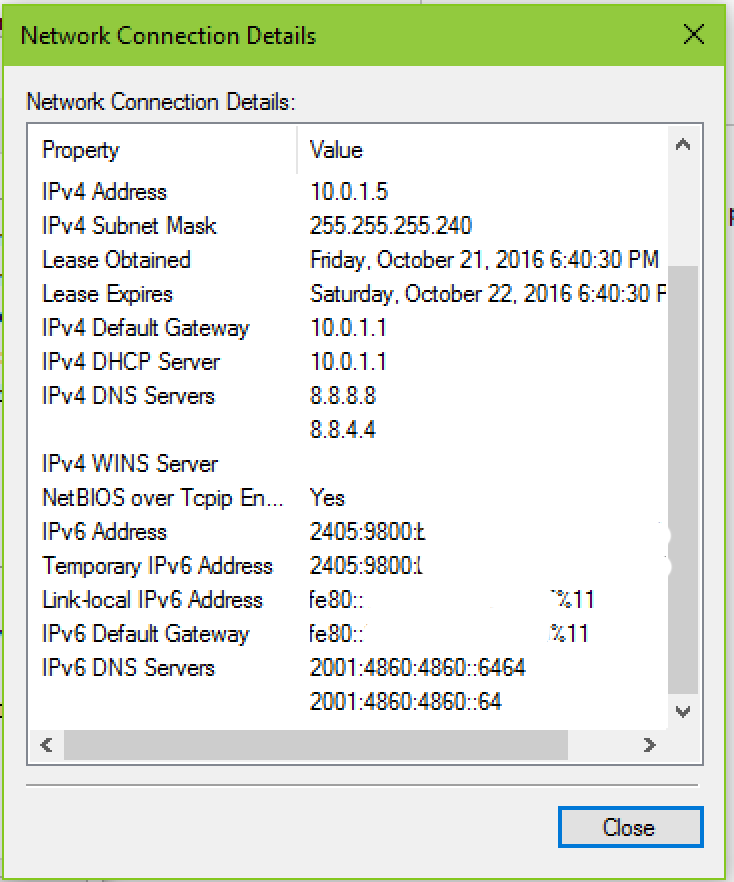Click the horizontal scrollbar thumb
This screenshot has height=882, width=734.
(316, 745)
